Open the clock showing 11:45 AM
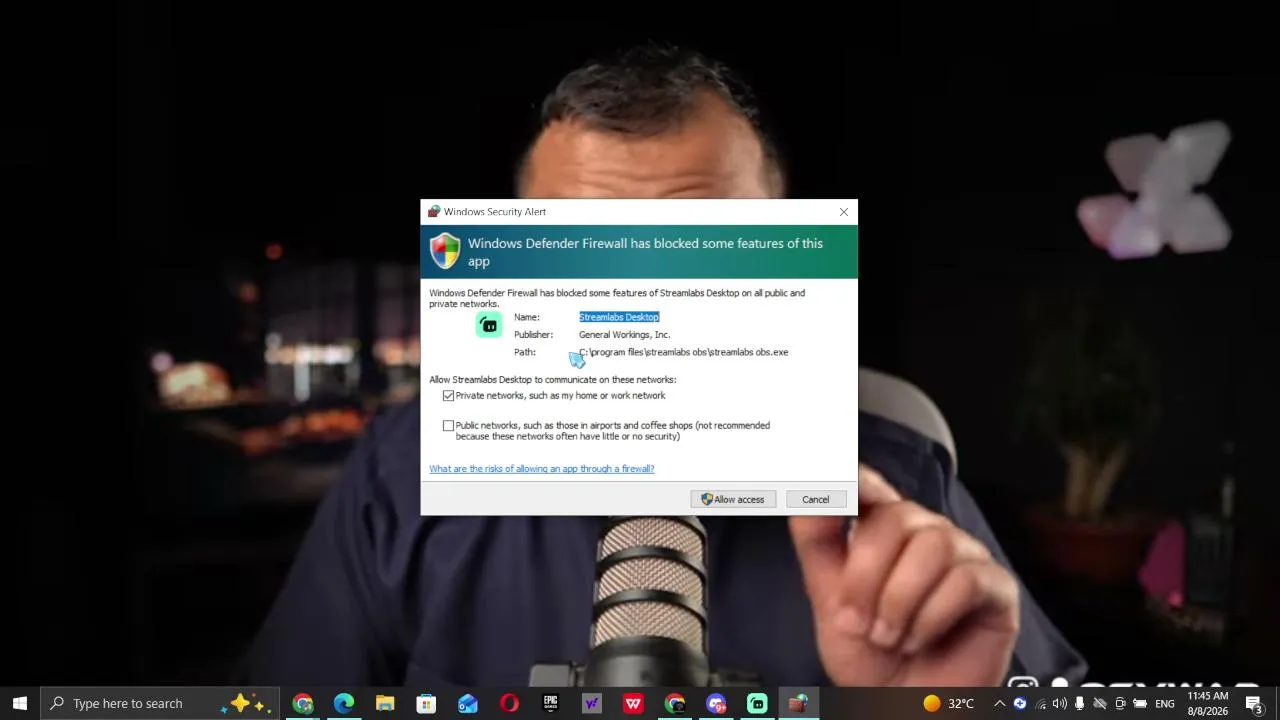This screenshot has width=1280, height=720. 1208,703
